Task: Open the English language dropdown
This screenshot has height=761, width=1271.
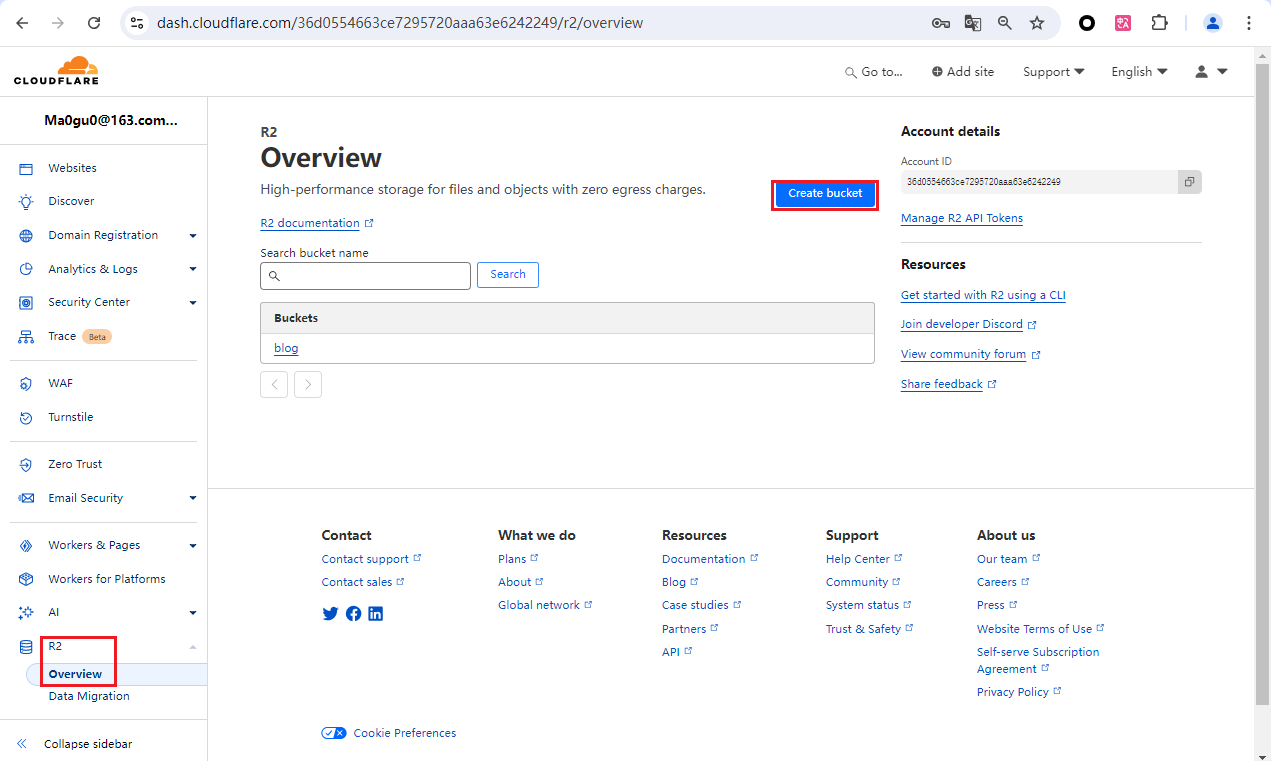Action: coord(1139,72)
